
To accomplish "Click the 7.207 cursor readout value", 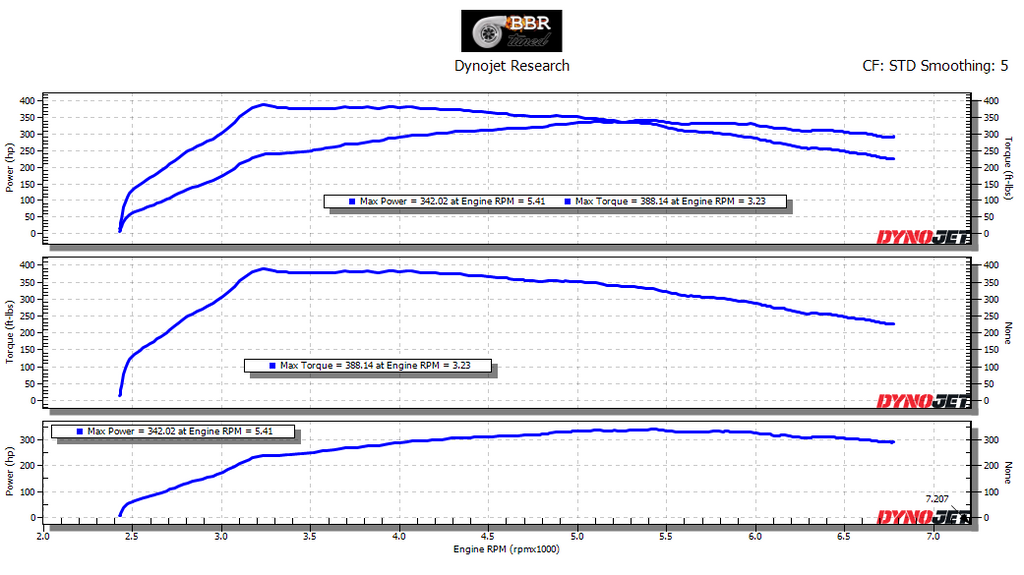I will [937, 498].
